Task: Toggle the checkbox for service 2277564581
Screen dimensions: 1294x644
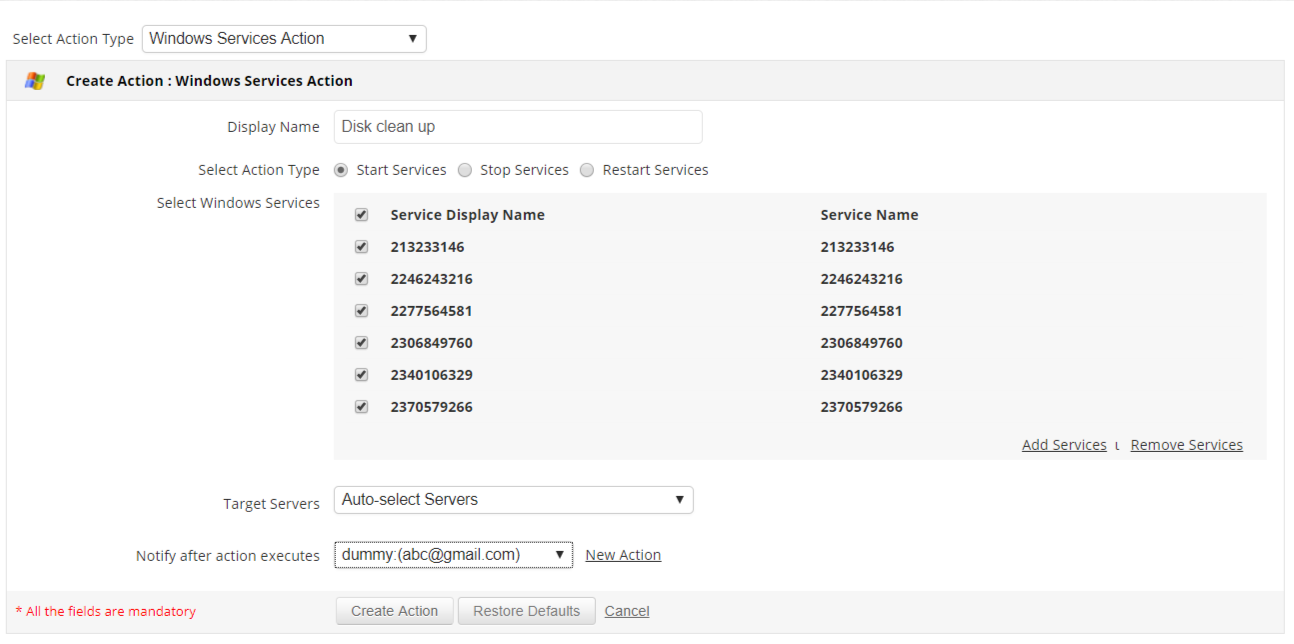Action: pos(362,311)
